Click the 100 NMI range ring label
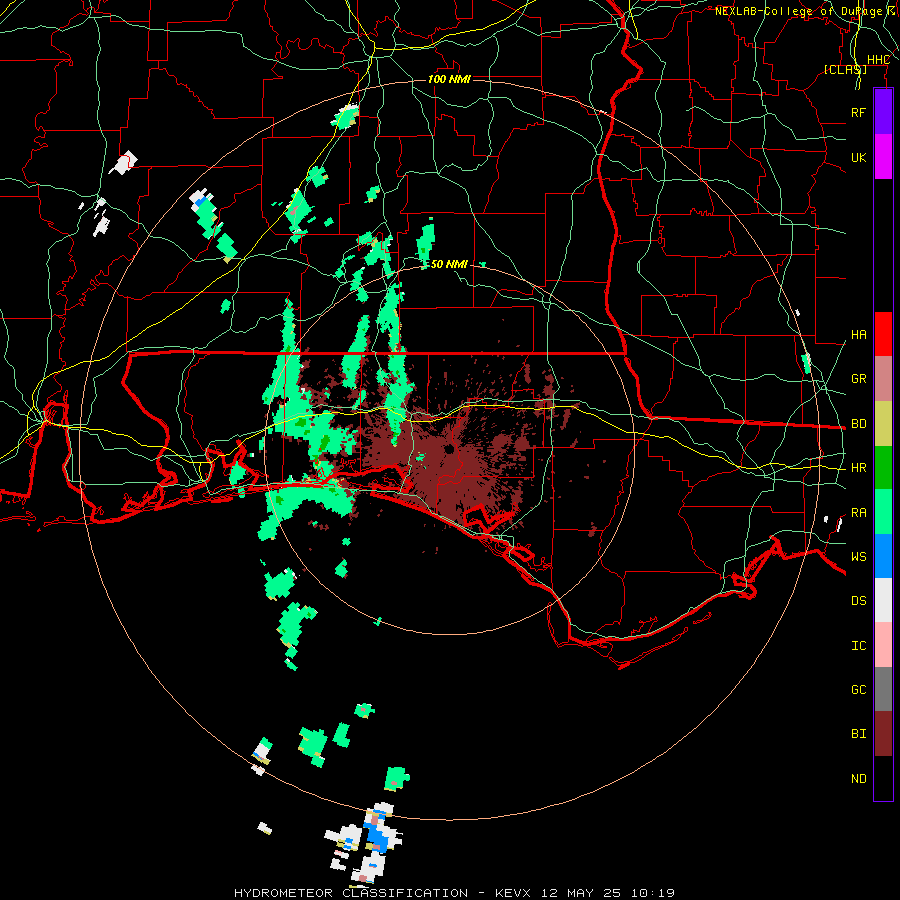Screen dimensions: 900x900 pos(449,79)
